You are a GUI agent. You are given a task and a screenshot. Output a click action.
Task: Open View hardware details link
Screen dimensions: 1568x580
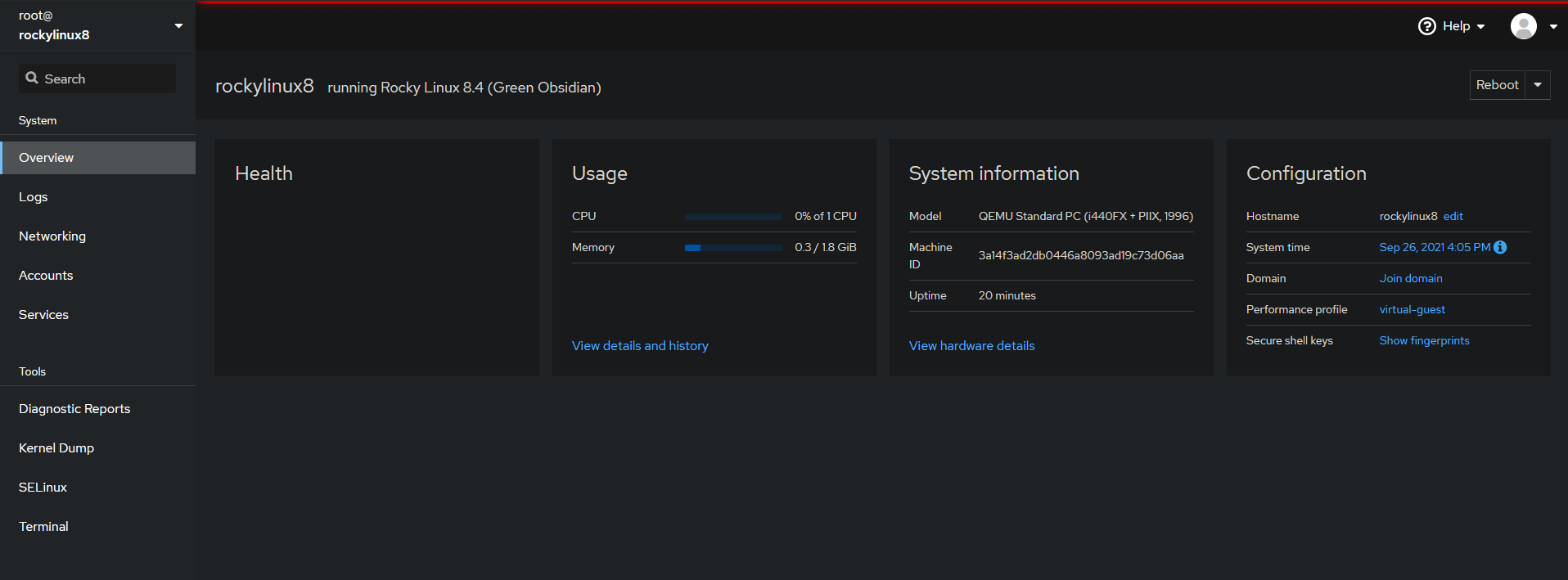point(971,346)
